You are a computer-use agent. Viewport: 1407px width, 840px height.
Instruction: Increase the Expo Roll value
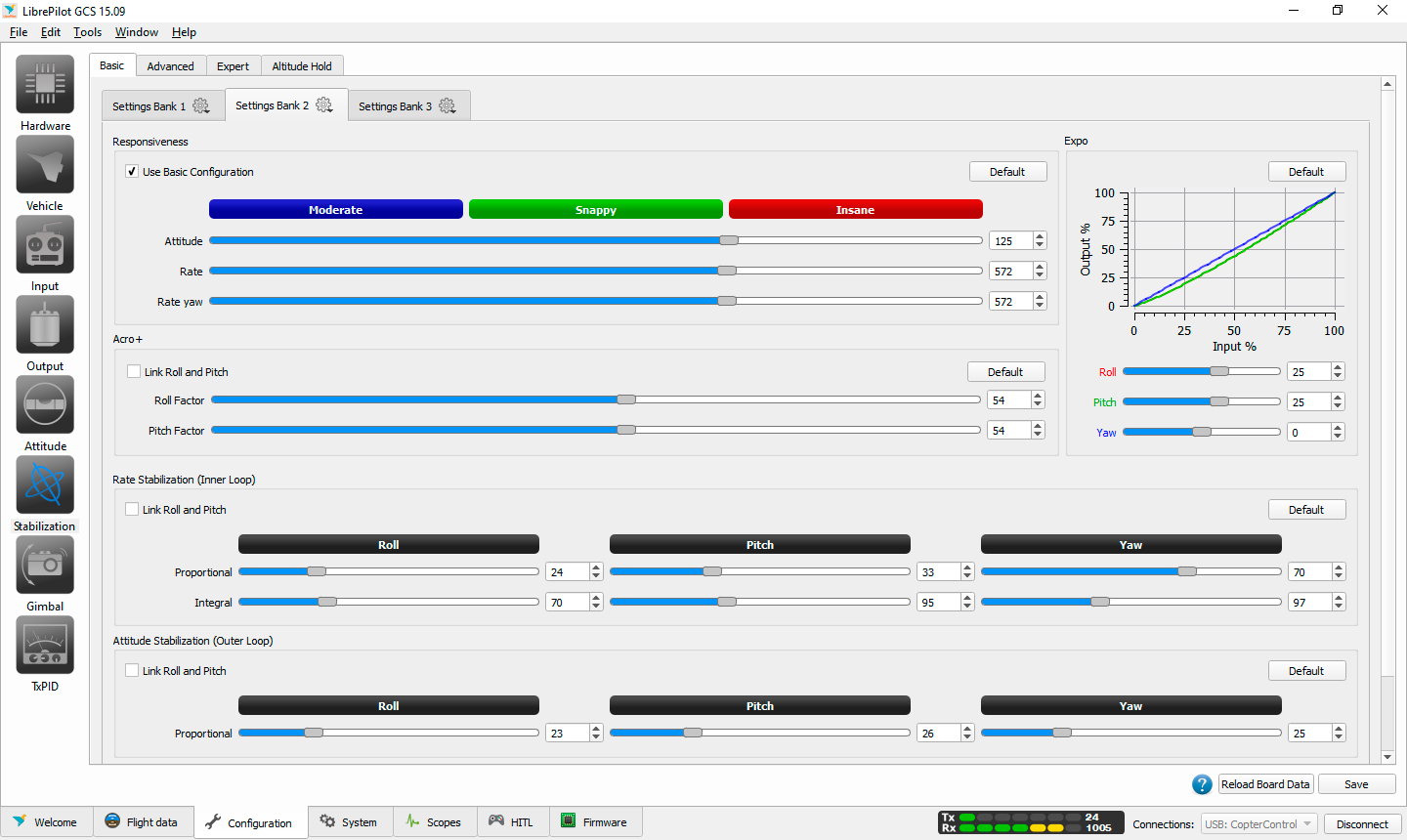(1338, 367)
